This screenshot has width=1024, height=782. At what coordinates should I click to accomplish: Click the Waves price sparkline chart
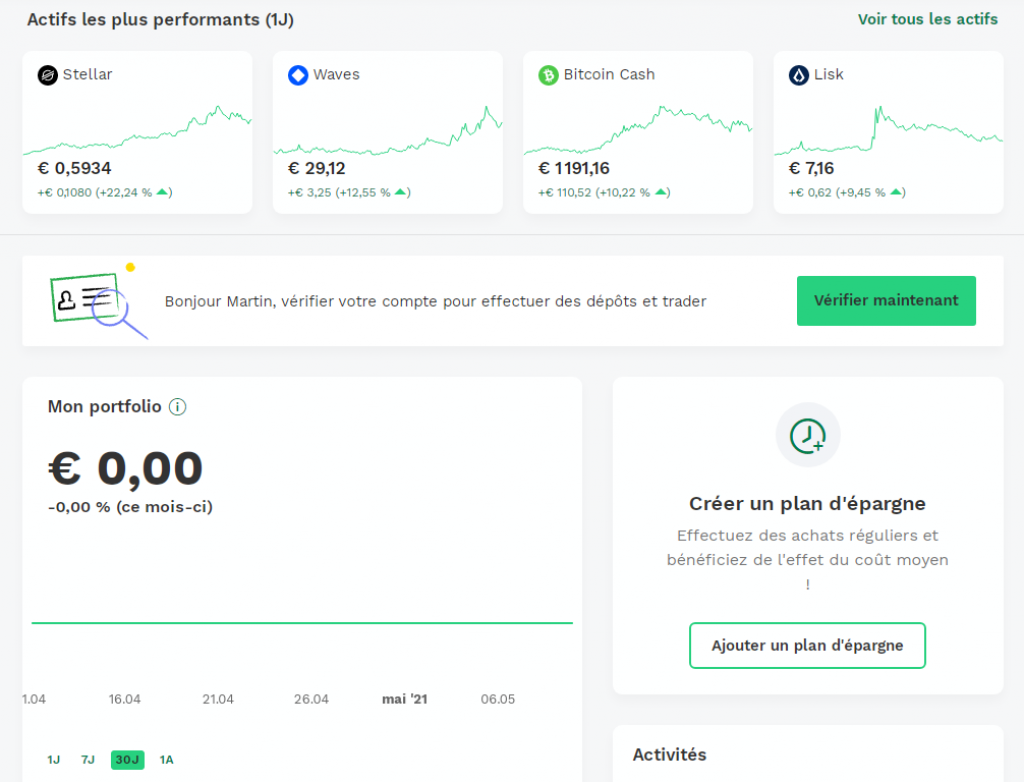pos(387,132)
